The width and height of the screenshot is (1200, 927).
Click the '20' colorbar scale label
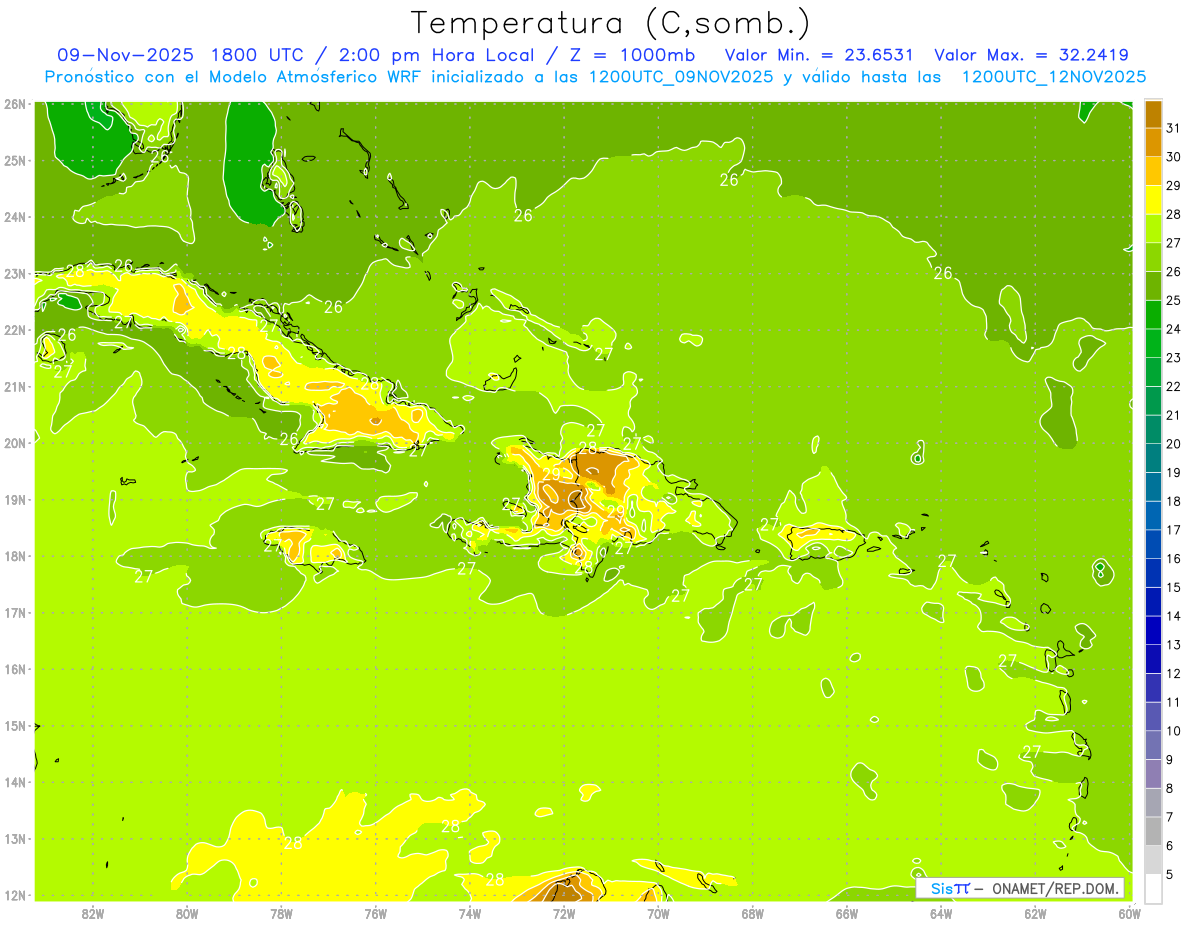point(1172,444)
